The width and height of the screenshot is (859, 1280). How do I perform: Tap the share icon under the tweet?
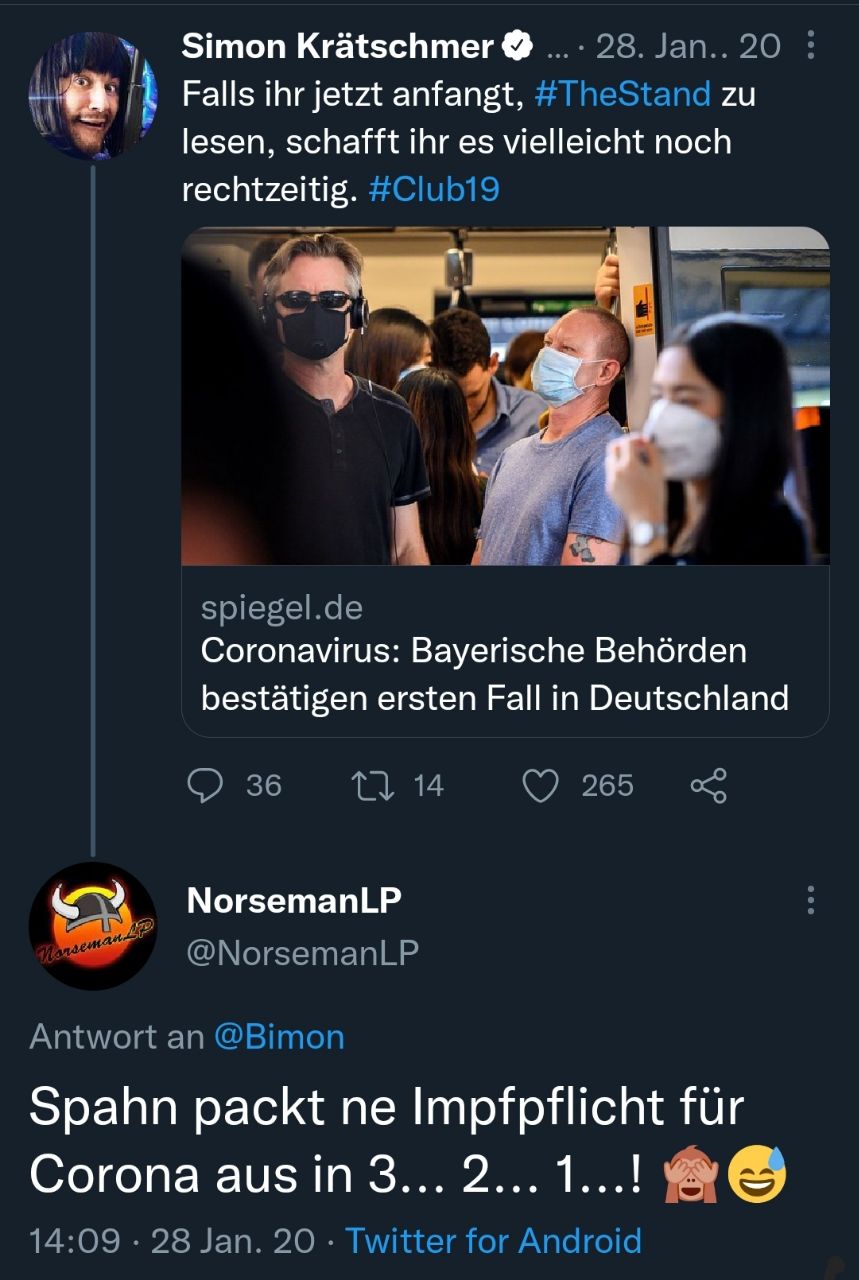pyautogui.click(x=708, y=785)
